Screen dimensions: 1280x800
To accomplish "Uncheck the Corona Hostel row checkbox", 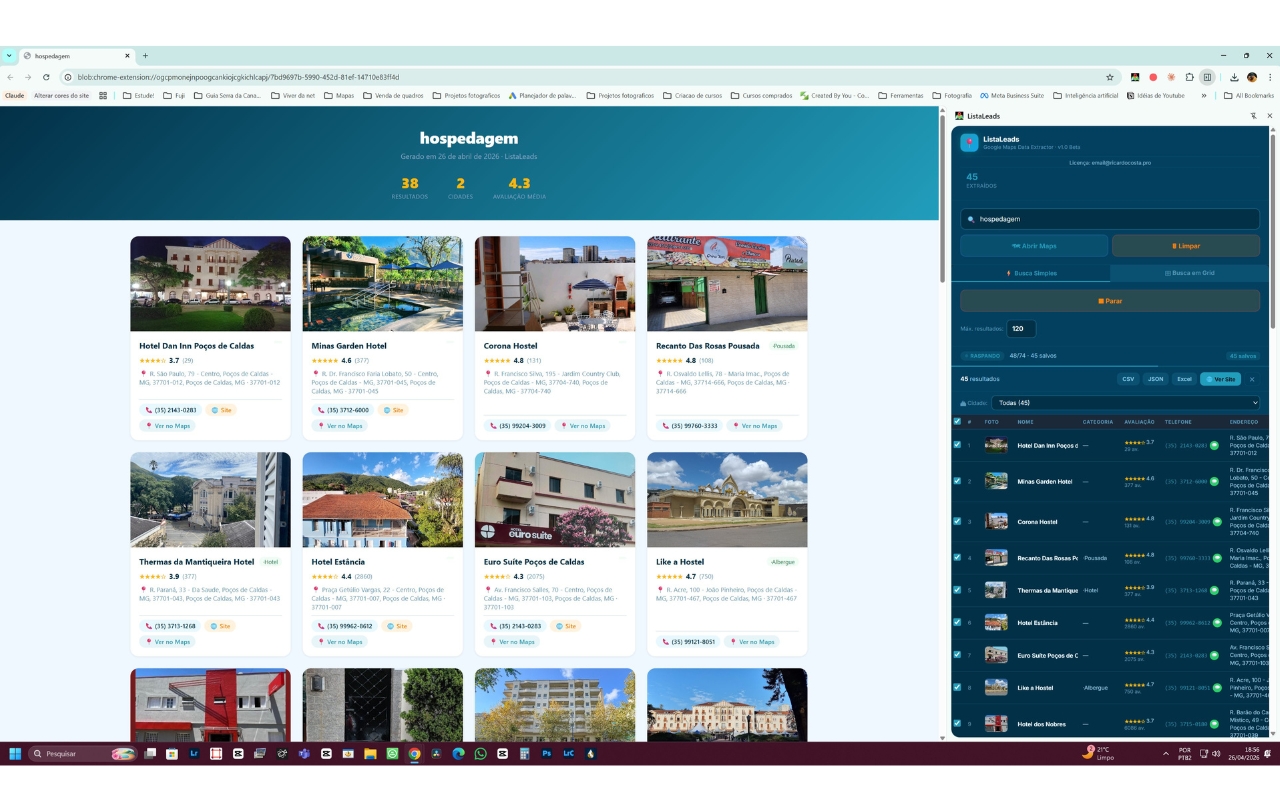I will (x=957, y=521).
